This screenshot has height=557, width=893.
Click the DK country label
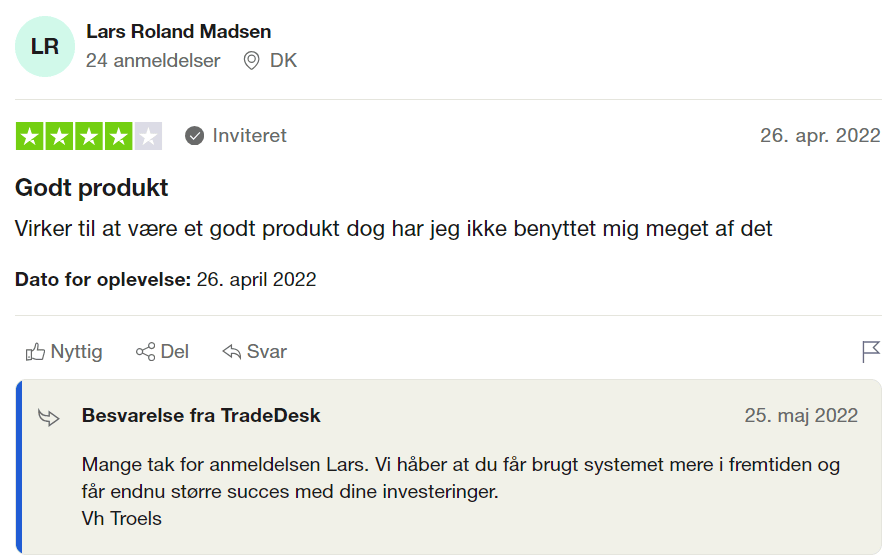pyautogui.click(x=283, y=60)
